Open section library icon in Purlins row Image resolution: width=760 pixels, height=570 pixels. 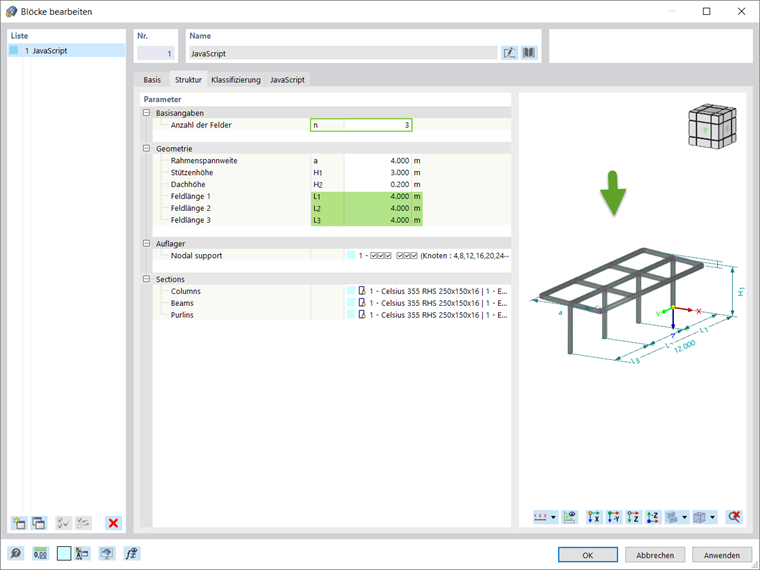362,315
